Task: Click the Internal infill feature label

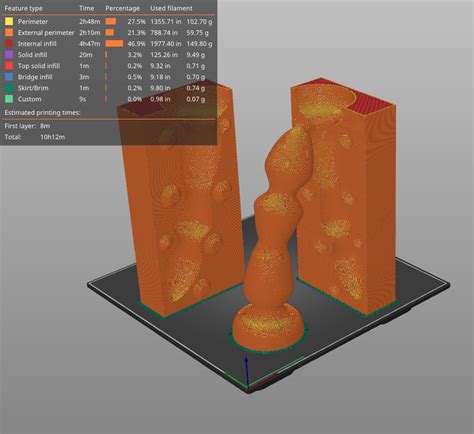Action: (x=37, y=44)
